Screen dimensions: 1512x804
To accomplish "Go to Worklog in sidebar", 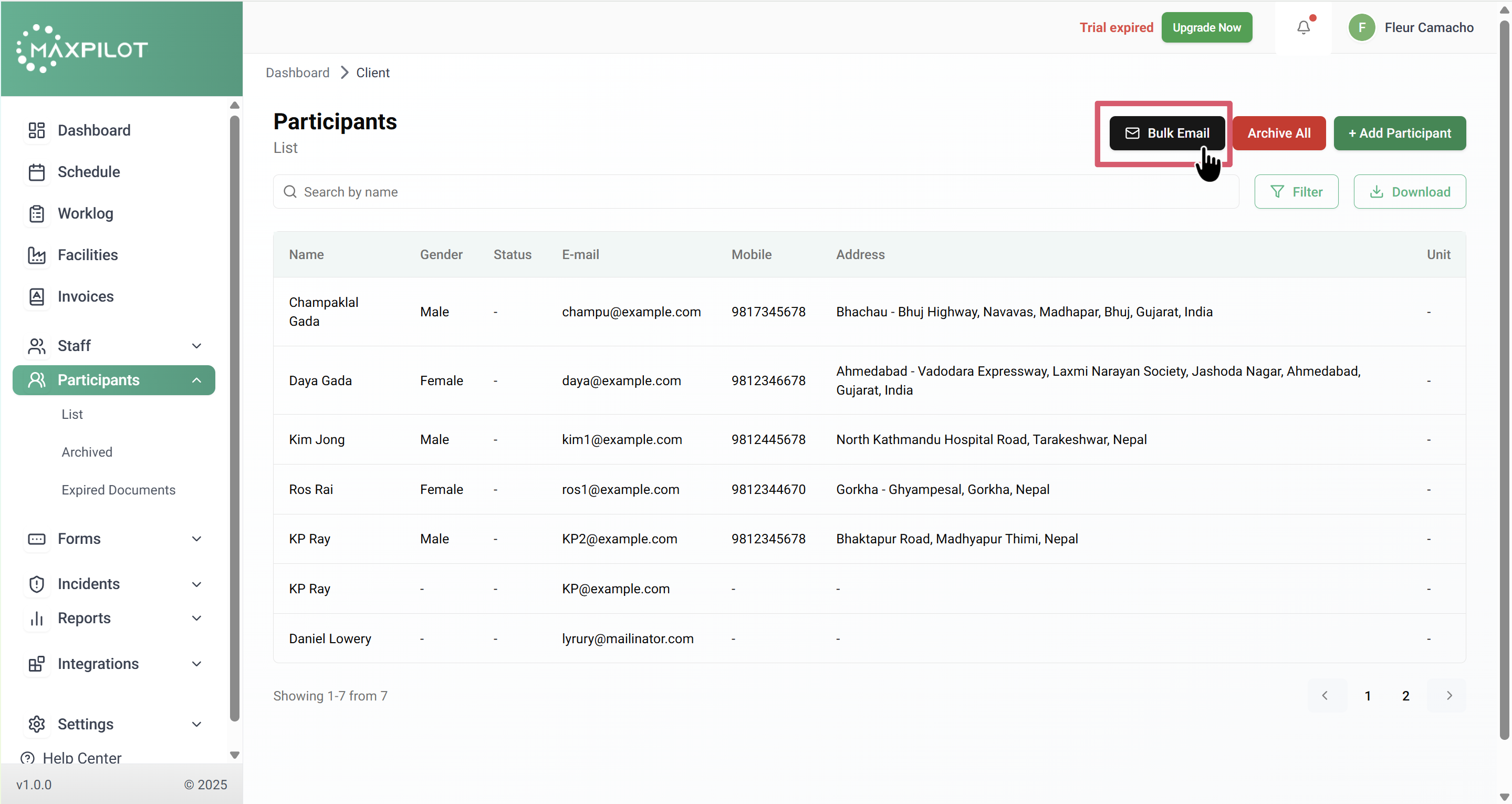I will pyautogui.click(x=85, y=213).
